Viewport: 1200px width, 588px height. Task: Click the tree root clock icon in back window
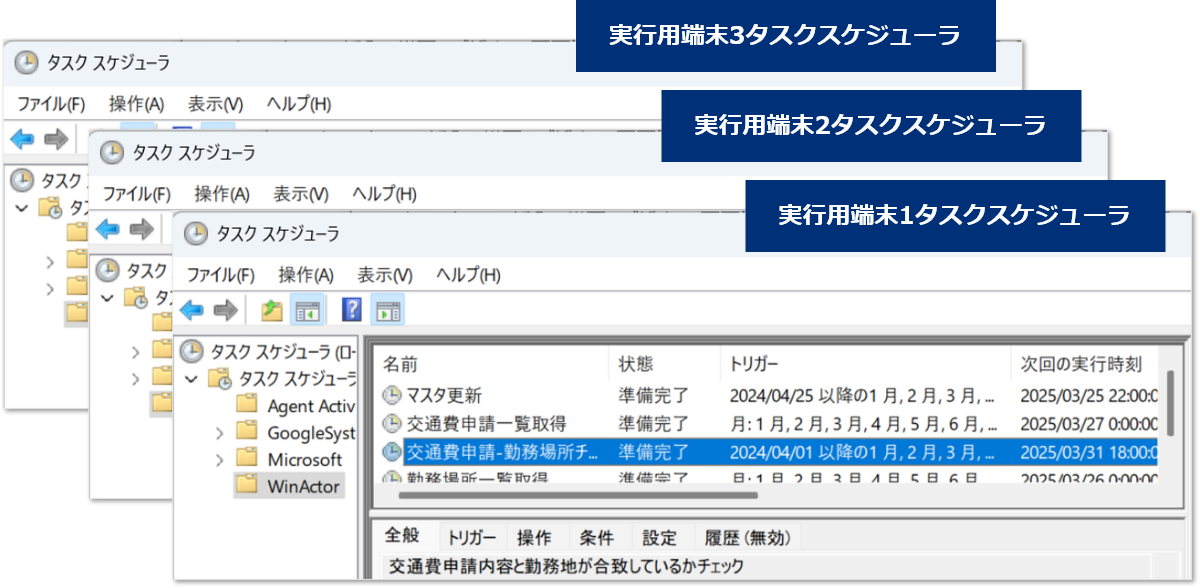(21, 180)
